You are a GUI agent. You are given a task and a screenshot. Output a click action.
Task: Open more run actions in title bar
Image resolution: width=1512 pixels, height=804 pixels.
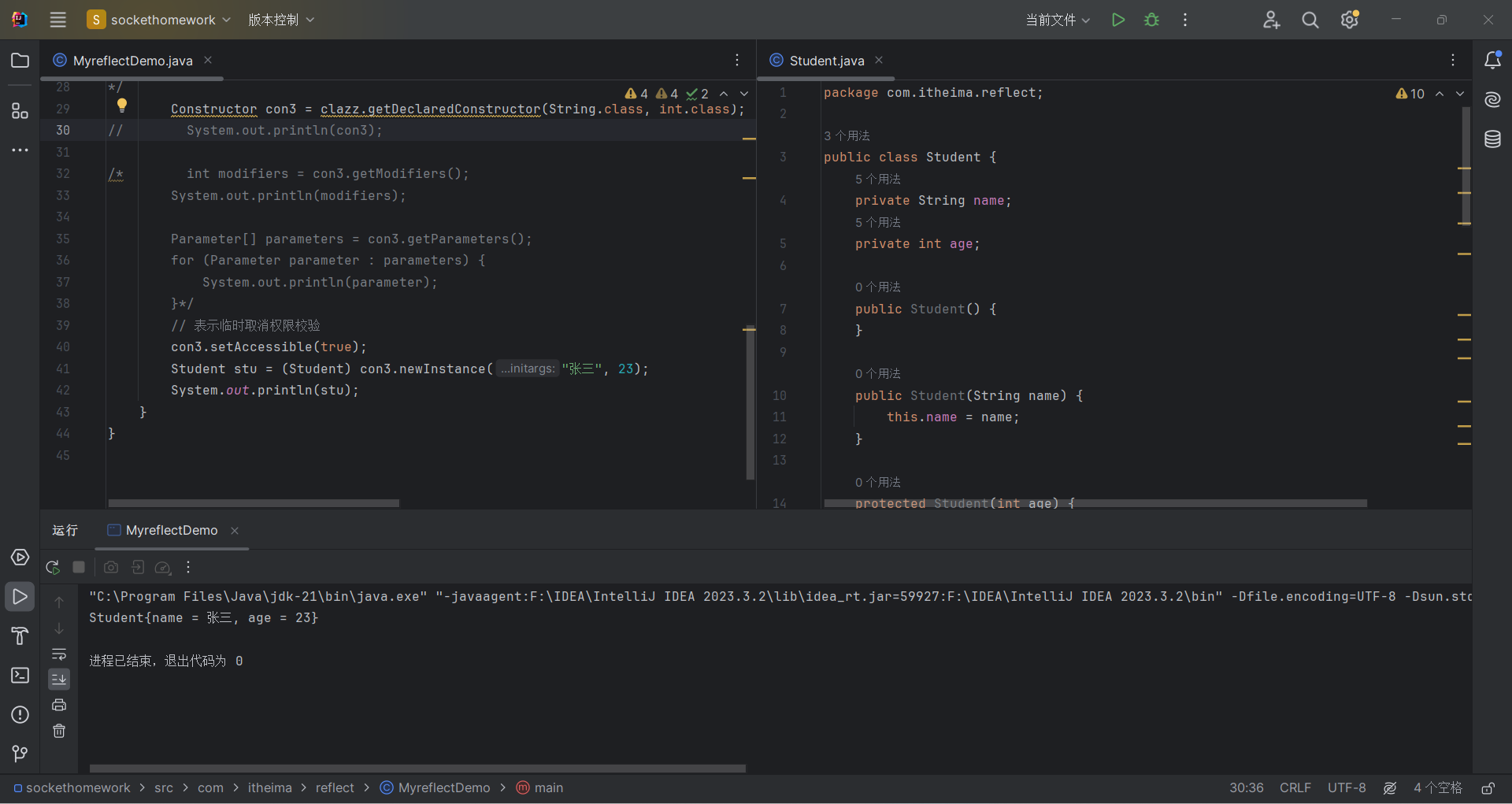1185,20
